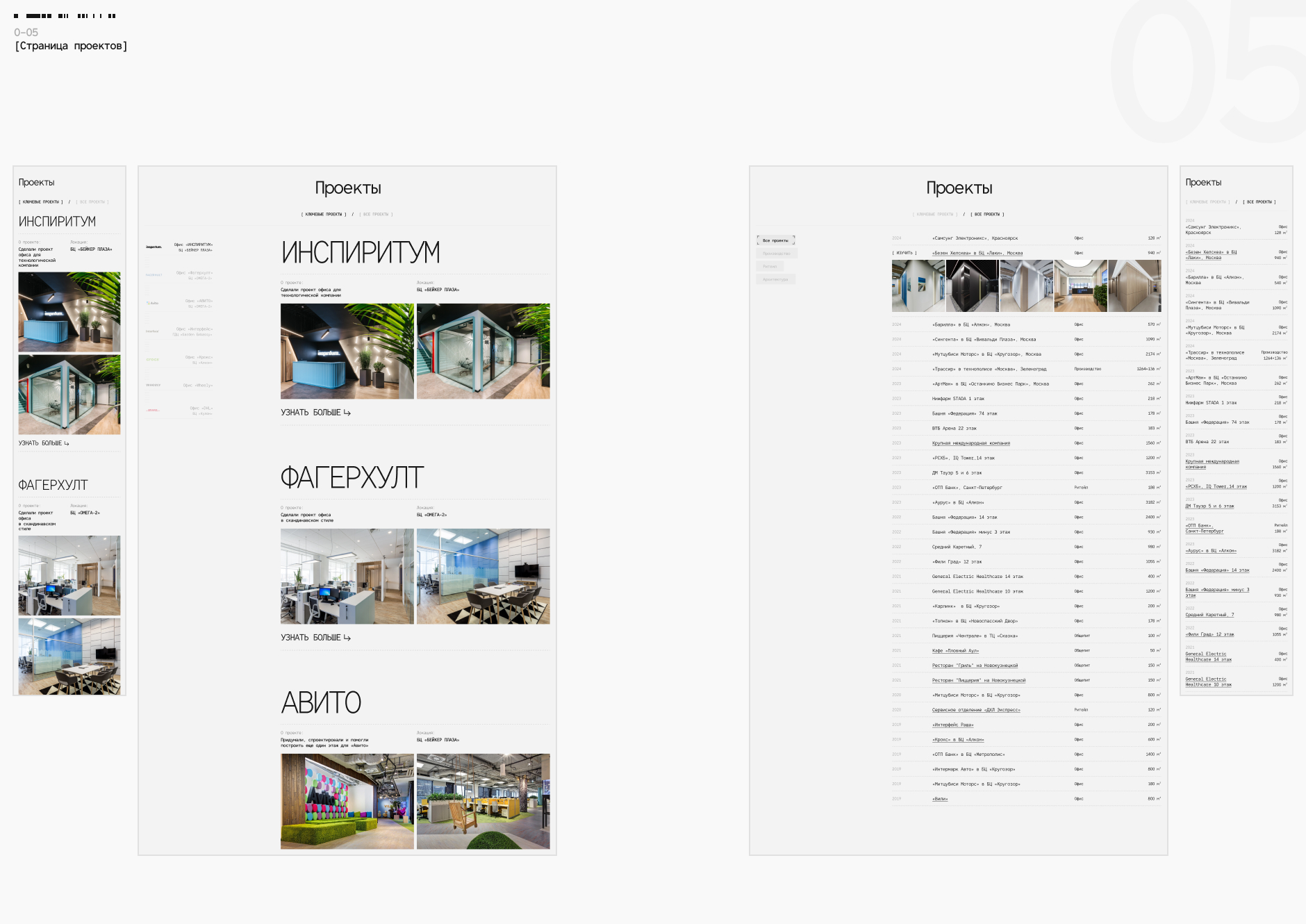Click УЗНАТЬ БОЛЬШЕ under desktop ФАГЕРХУЛТ project

point(315,638)
